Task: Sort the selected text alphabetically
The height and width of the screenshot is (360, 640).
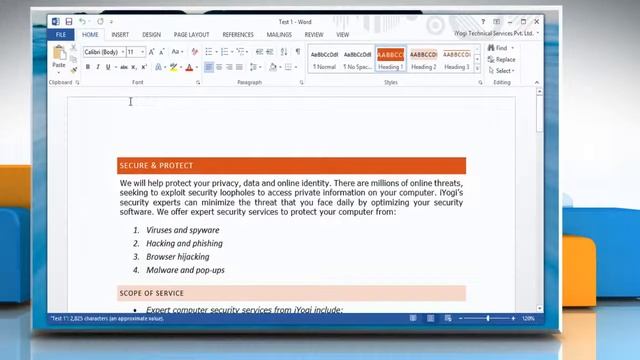Action: tap(284, 52)
